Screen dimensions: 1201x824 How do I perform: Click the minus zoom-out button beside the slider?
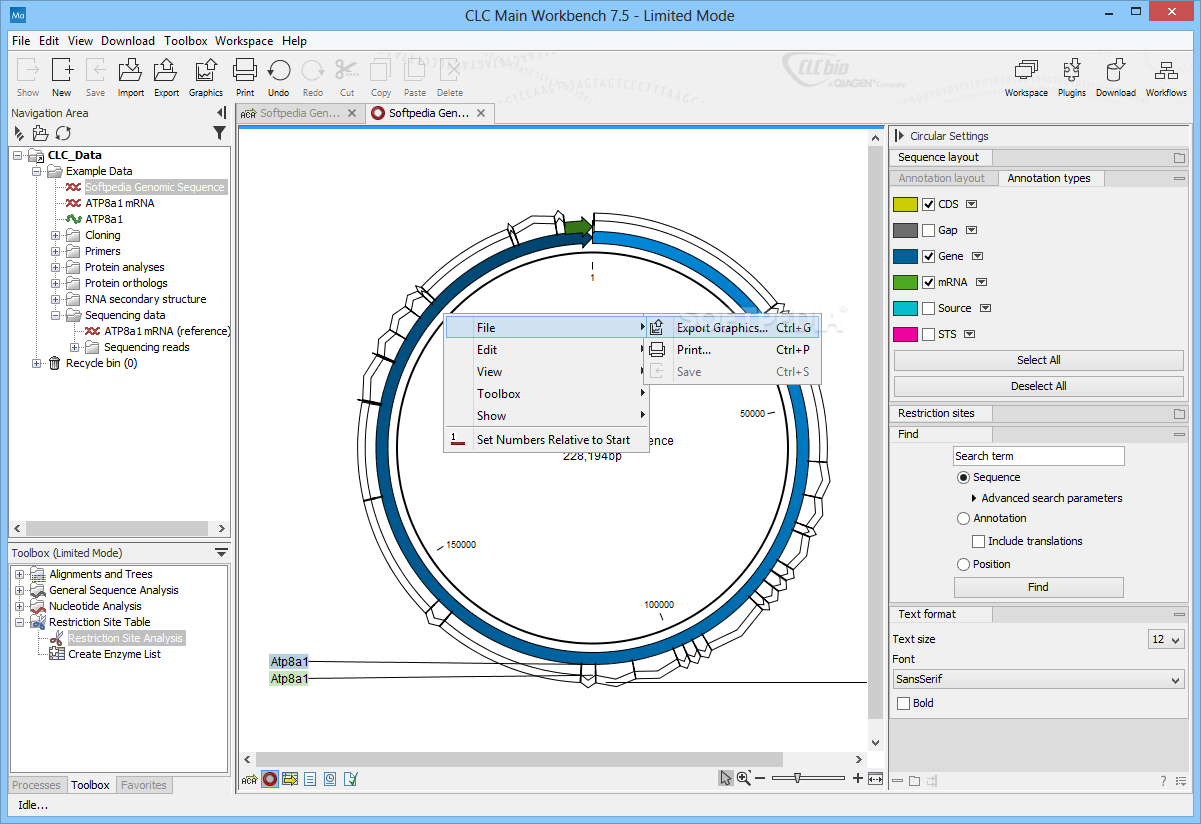[x=760, y=778]
